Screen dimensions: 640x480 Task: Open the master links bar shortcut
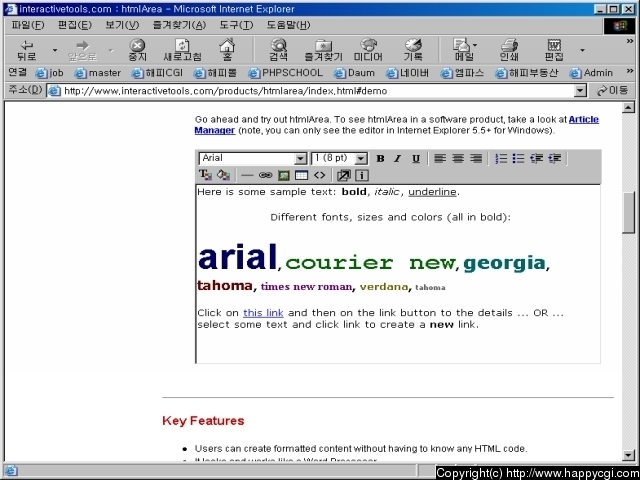pyautogui.click(x=98, y=73)
